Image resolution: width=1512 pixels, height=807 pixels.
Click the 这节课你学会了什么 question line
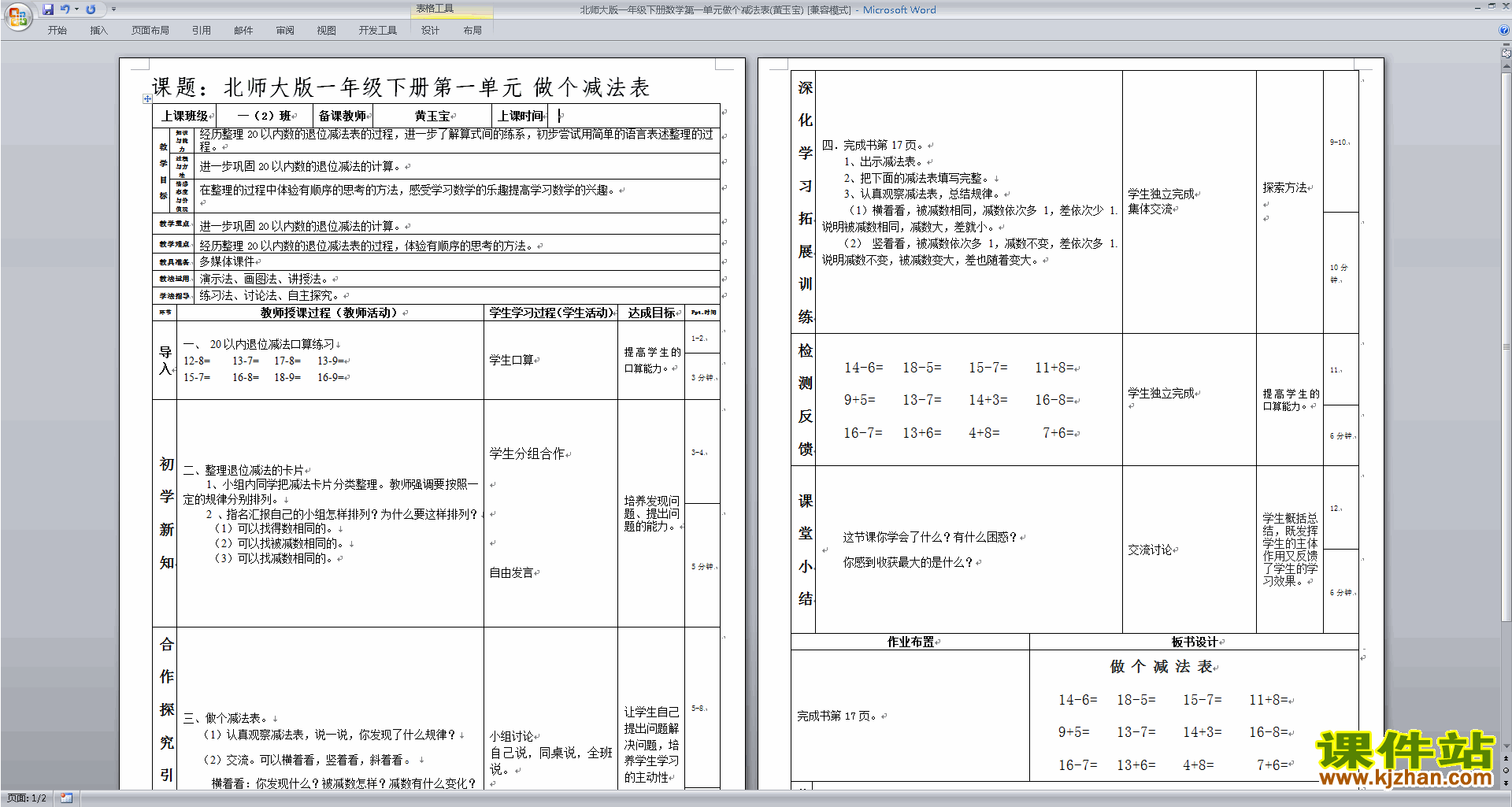click(x=930, y=537)
